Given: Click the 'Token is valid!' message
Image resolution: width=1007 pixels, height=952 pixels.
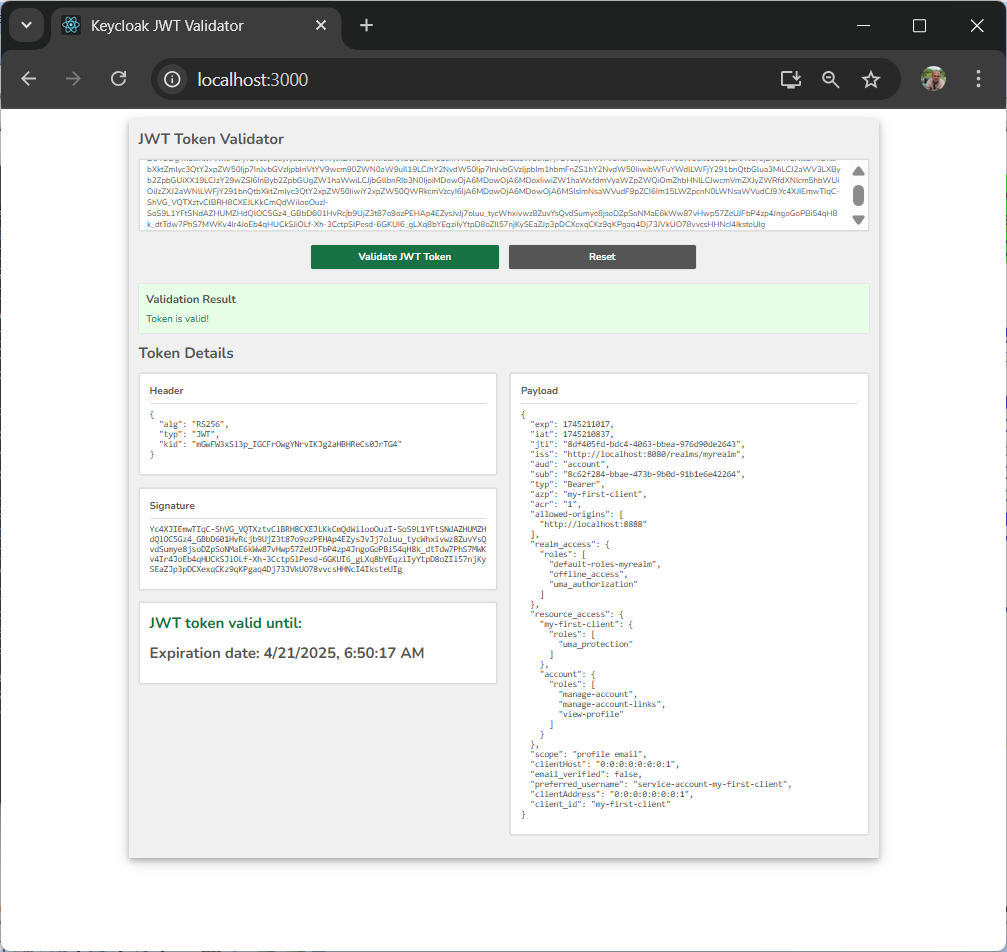Looking at the screenshot, I should pyautogui.click(x=177, y=319).
